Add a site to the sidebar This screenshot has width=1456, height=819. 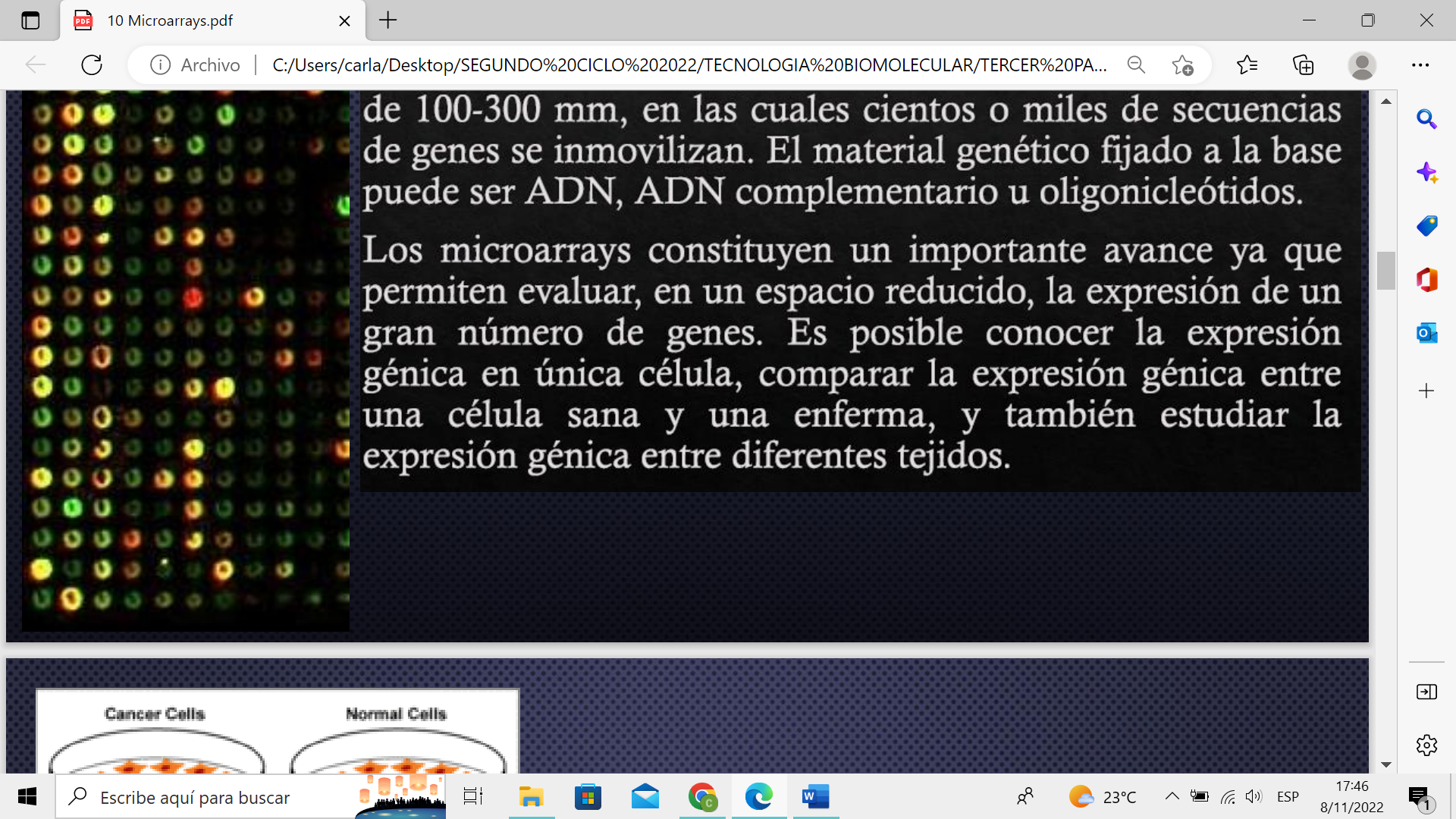coord(1426,391)
